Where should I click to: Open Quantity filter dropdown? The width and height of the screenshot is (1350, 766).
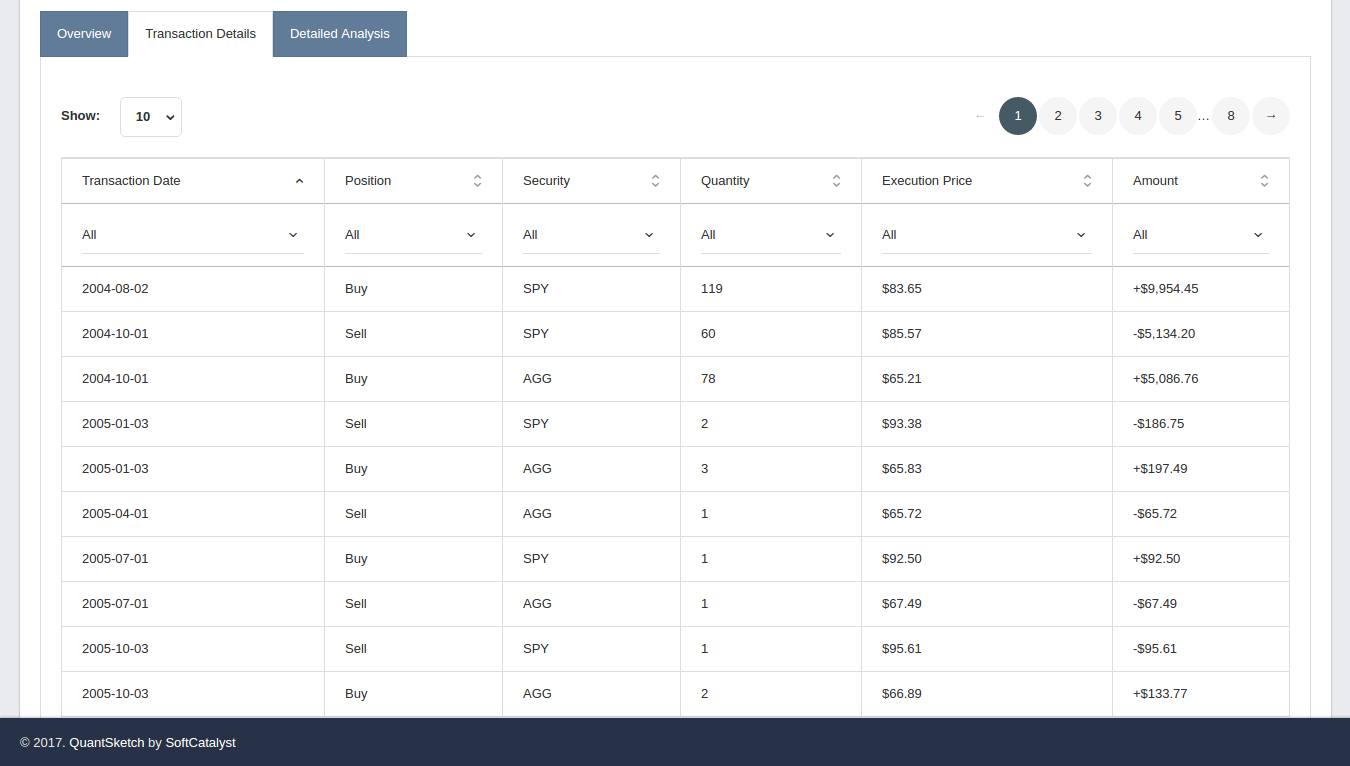[x=771, y=235]
